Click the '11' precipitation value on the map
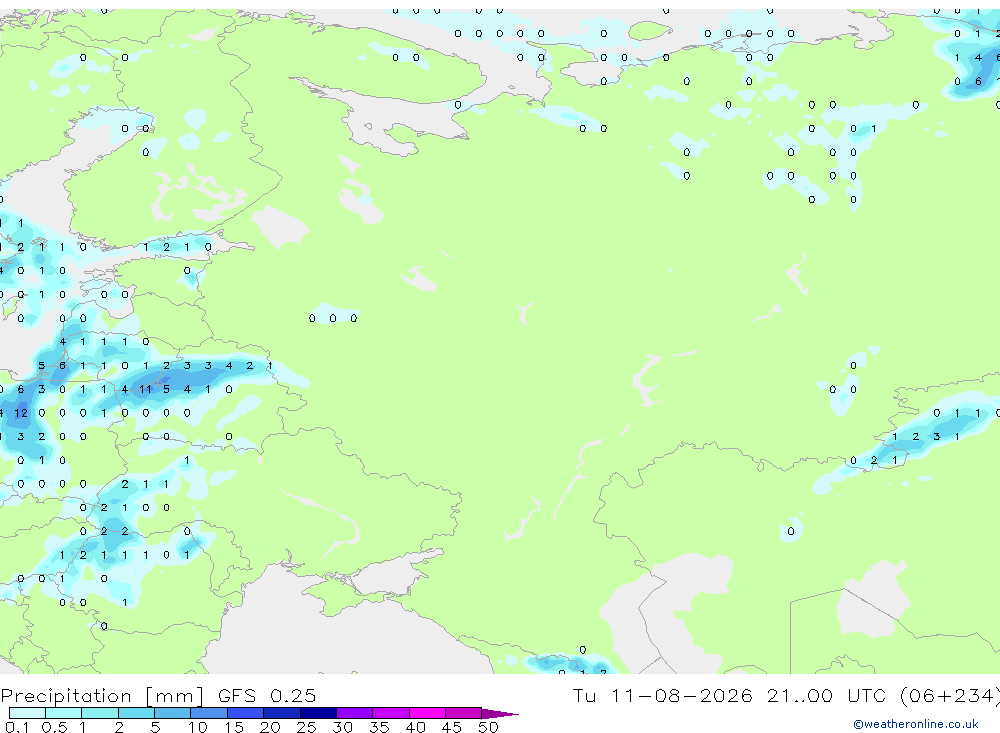Image resolution: width=1000 pixels, height=733 pixels. (145, 389)
